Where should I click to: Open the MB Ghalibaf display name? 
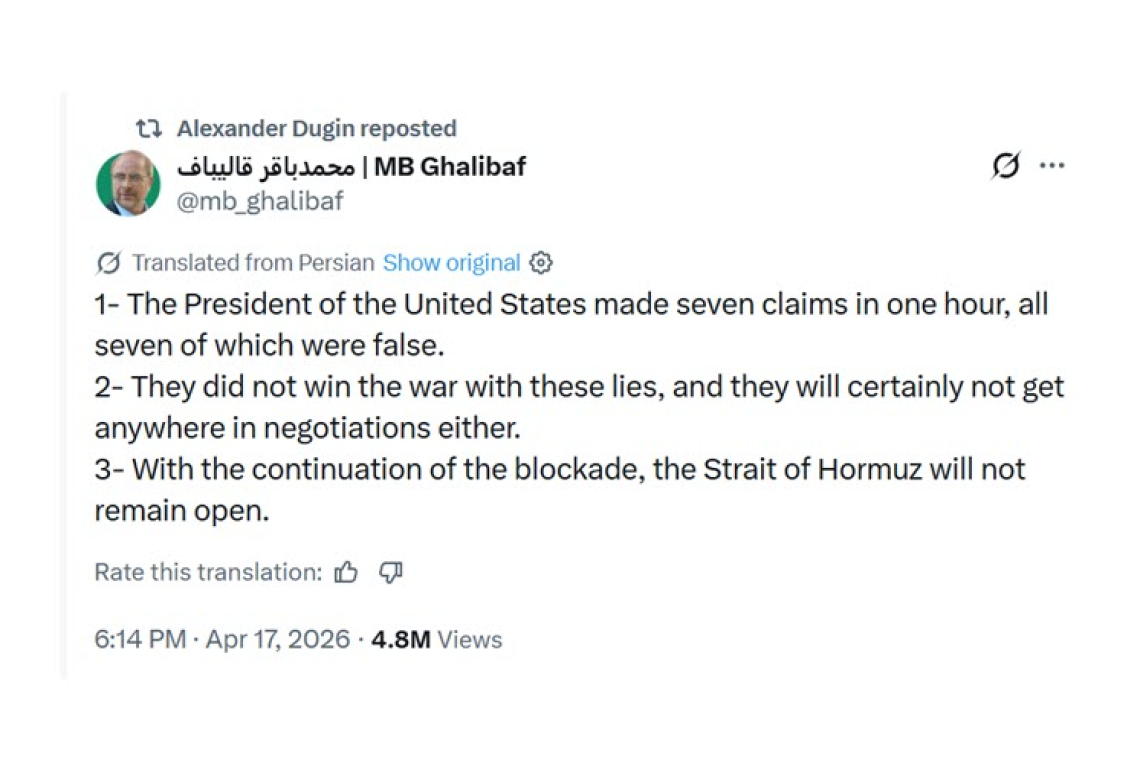pos(449,167)
